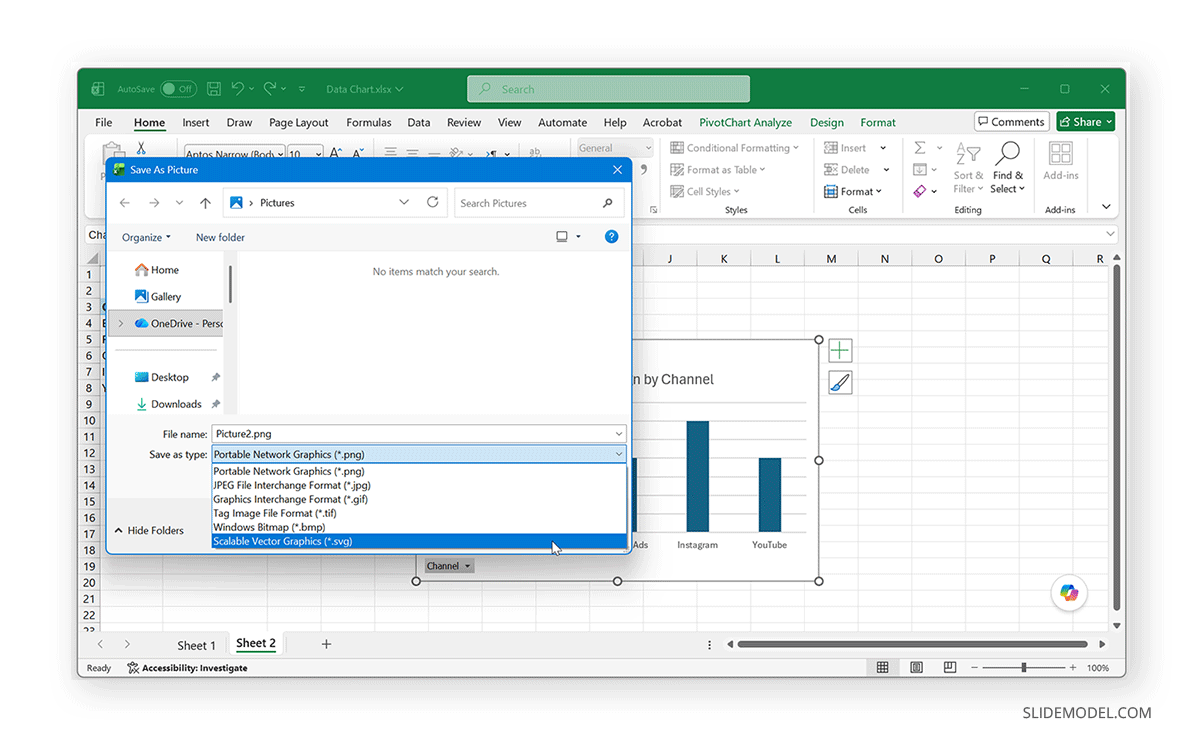Expand the Pictures address bar dropdown
Viewport: 1200px width, 743px height.
[x=404, y=202]
